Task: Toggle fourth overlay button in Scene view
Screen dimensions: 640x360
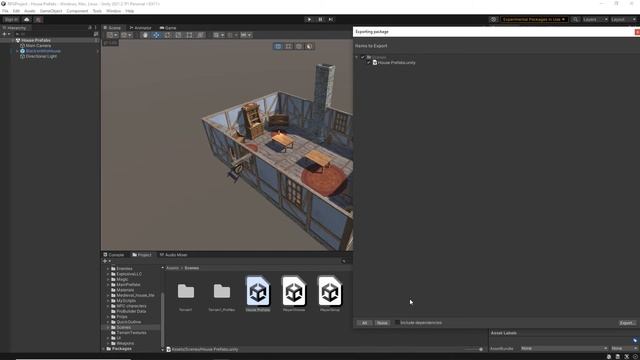Action: [309, 46]
